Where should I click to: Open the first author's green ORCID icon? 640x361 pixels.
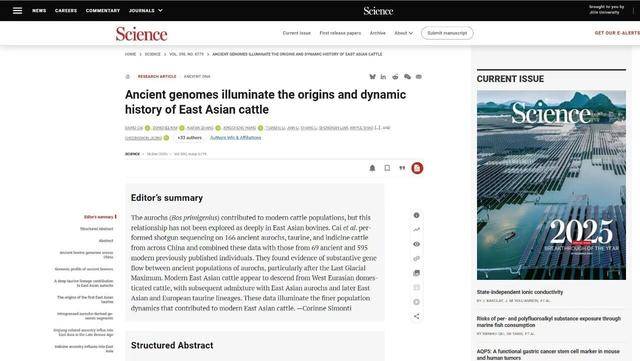point(147,128)
